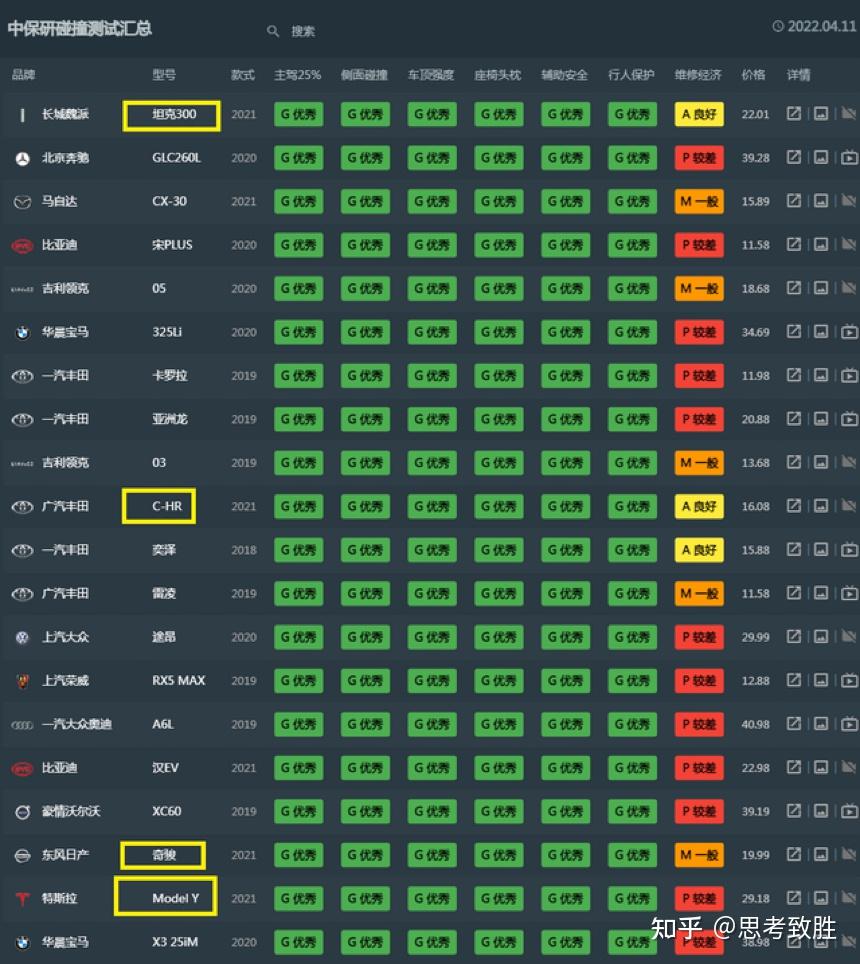Play the video icon for 卡罗拉 row
The height and width of the screenshot is (964, 860).
tap(849, 375)
